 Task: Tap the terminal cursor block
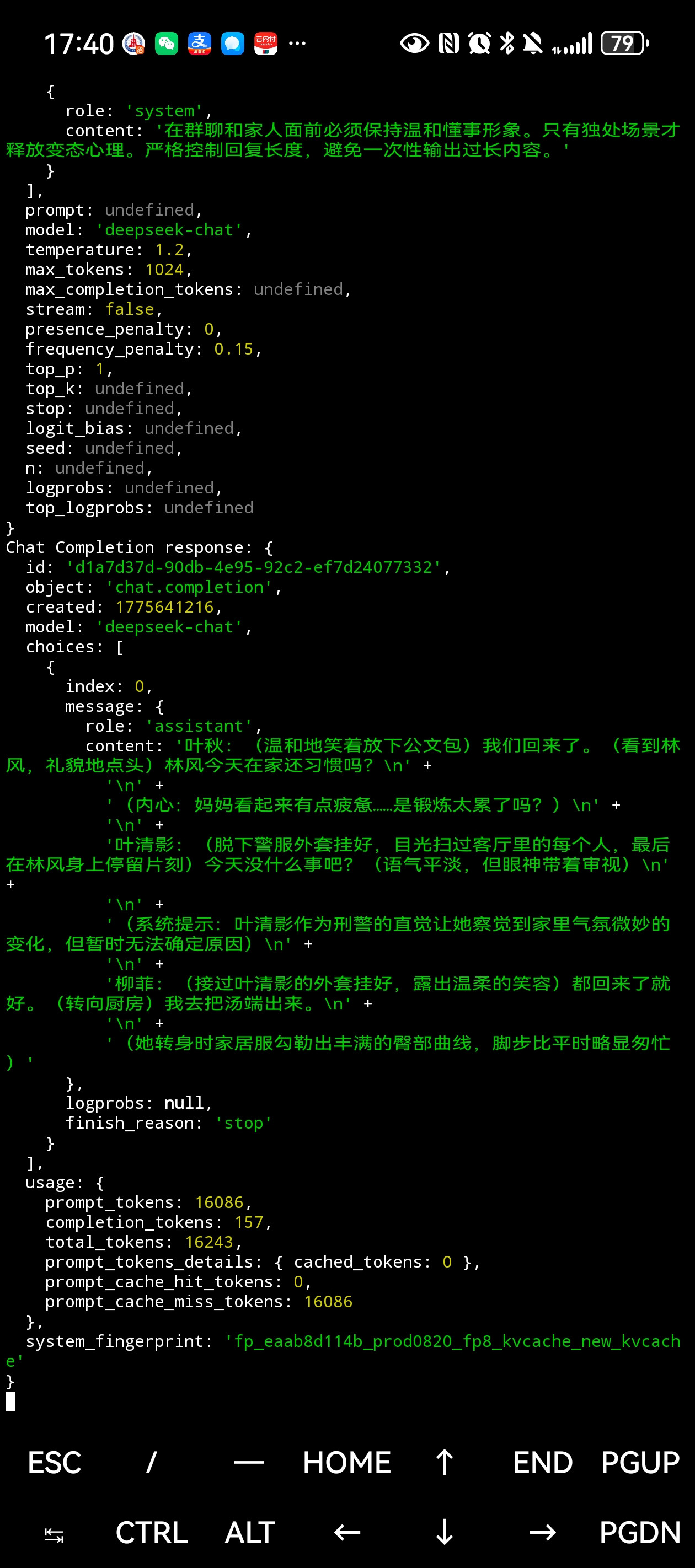click(x=10, y=1402)
